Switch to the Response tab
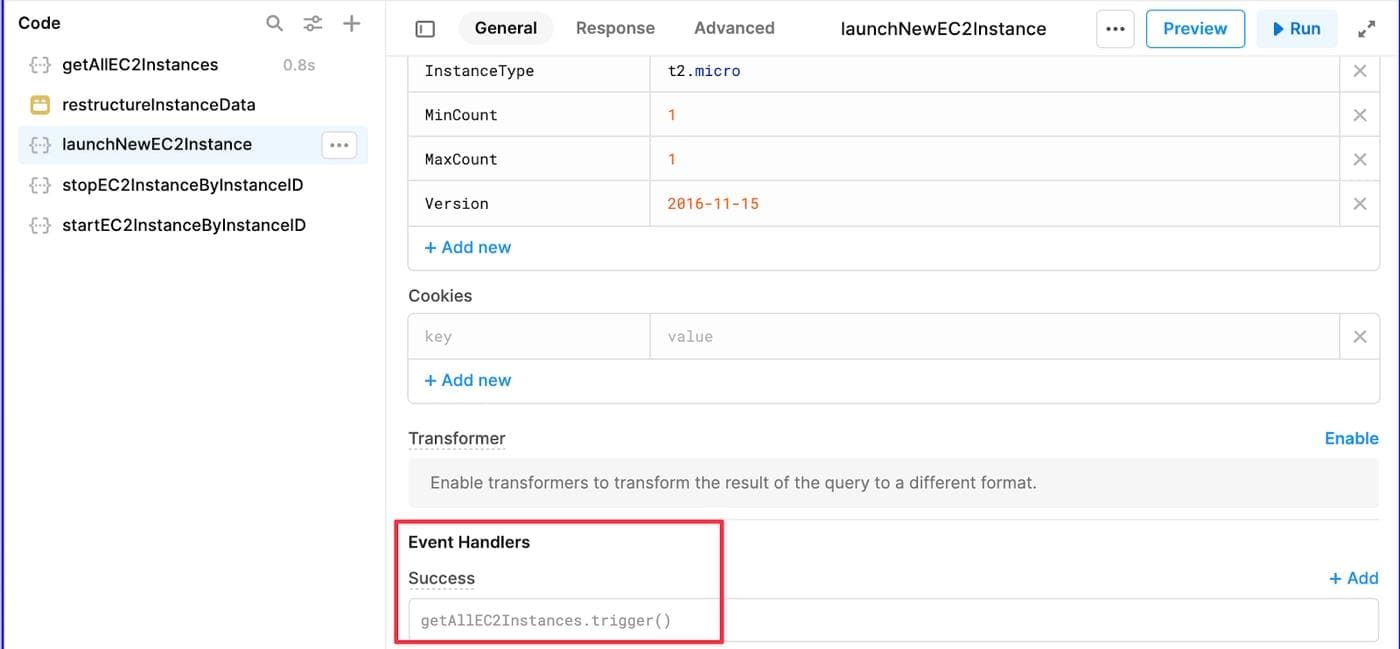 615,28
